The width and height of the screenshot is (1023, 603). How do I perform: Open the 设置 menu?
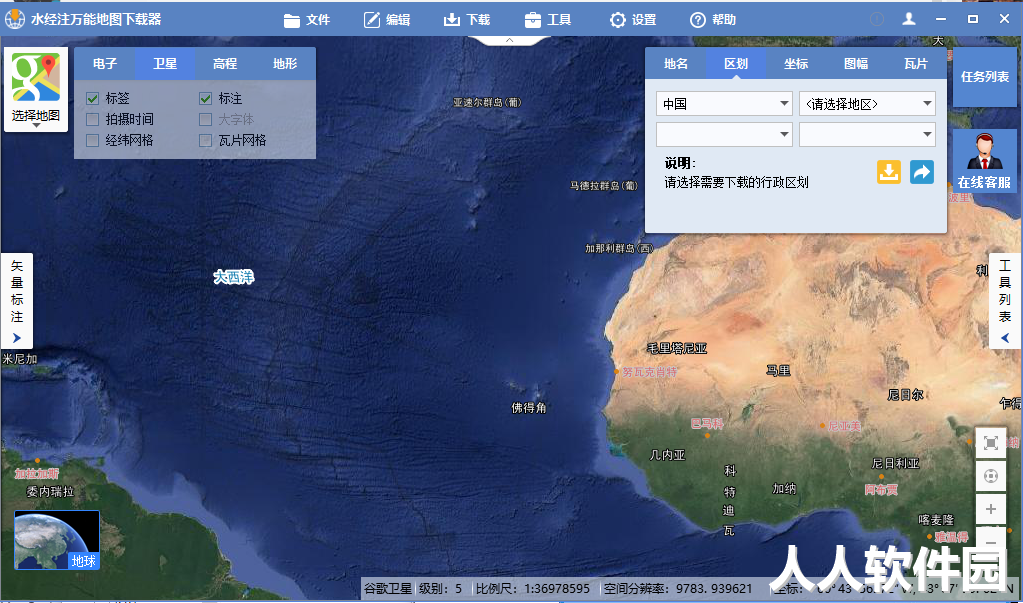[633, 20]
